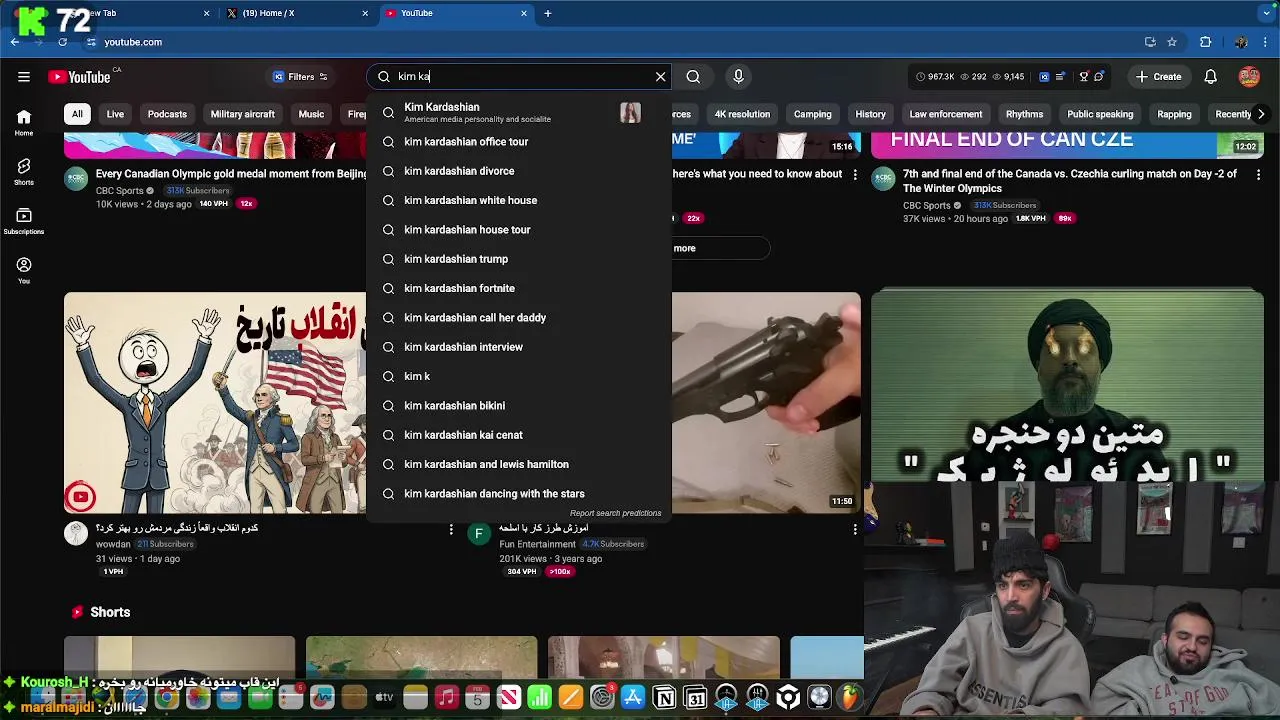The width and height of the screenshot is (1280, 720).
Task: Select the Live filter chip
Action: [x=115, y=114]
